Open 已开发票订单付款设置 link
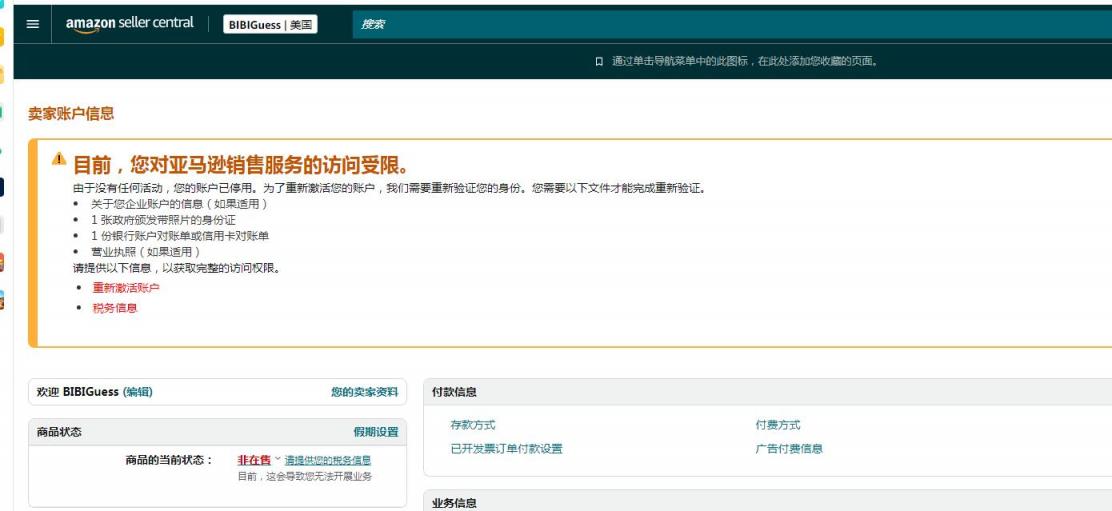1112x511 pixels. pyautogui.click(x=506, y=449)
